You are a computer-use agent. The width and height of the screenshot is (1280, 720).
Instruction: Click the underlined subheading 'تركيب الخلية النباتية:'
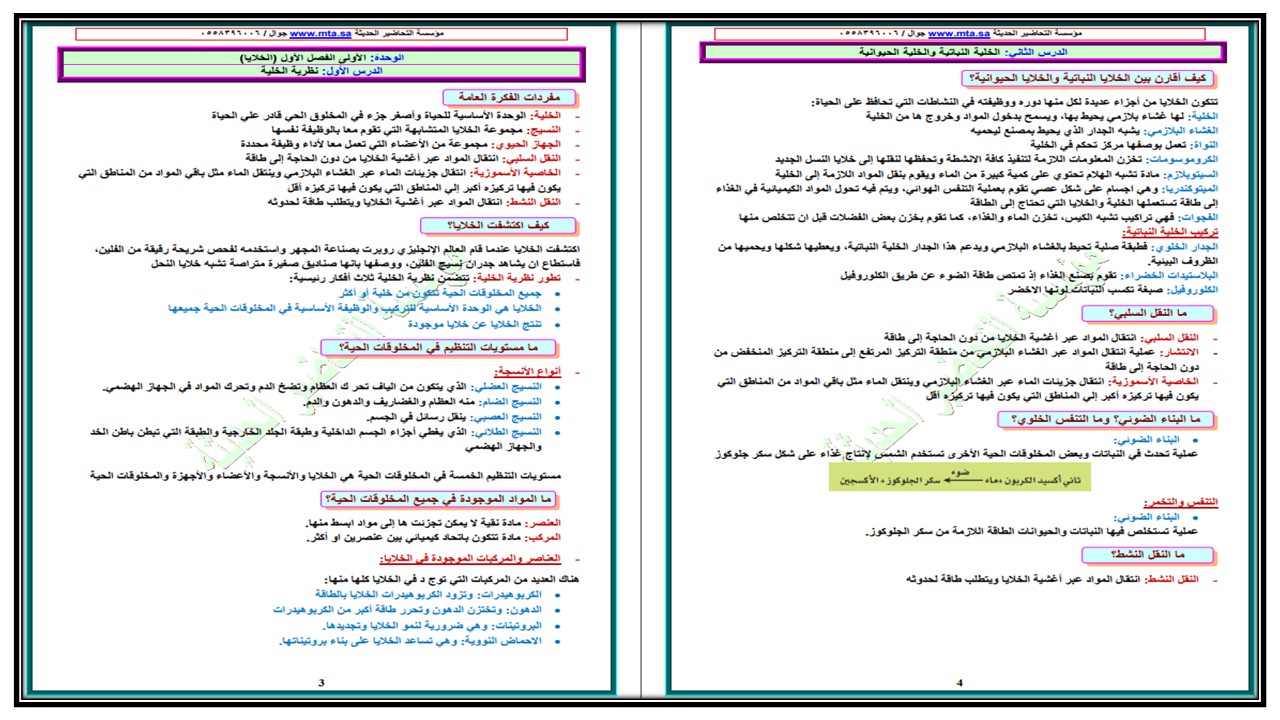1171,231
